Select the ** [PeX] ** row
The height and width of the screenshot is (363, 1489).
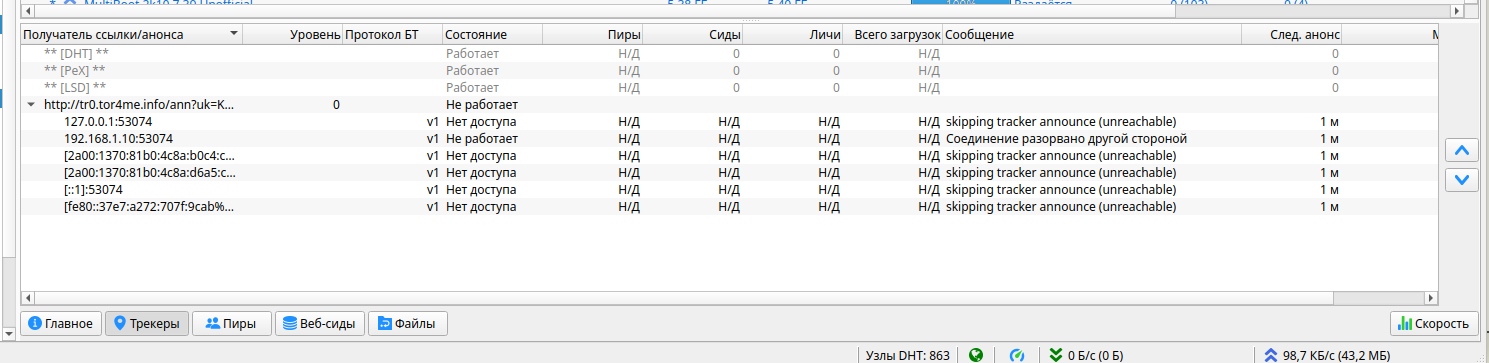(x=729, y=70)
